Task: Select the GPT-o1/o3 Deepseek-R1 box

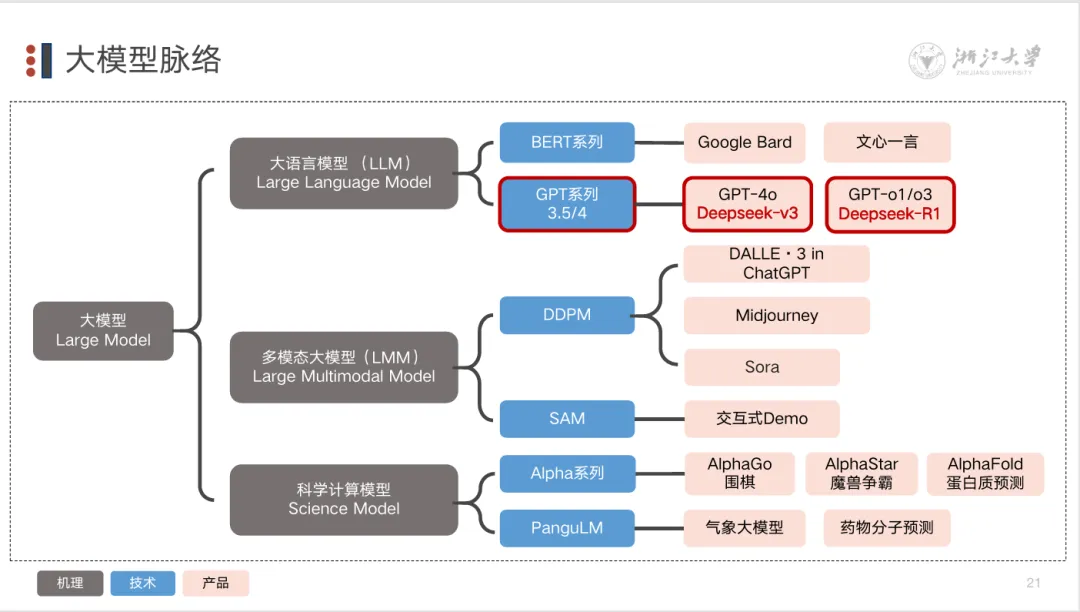Action: click(889, 204)
